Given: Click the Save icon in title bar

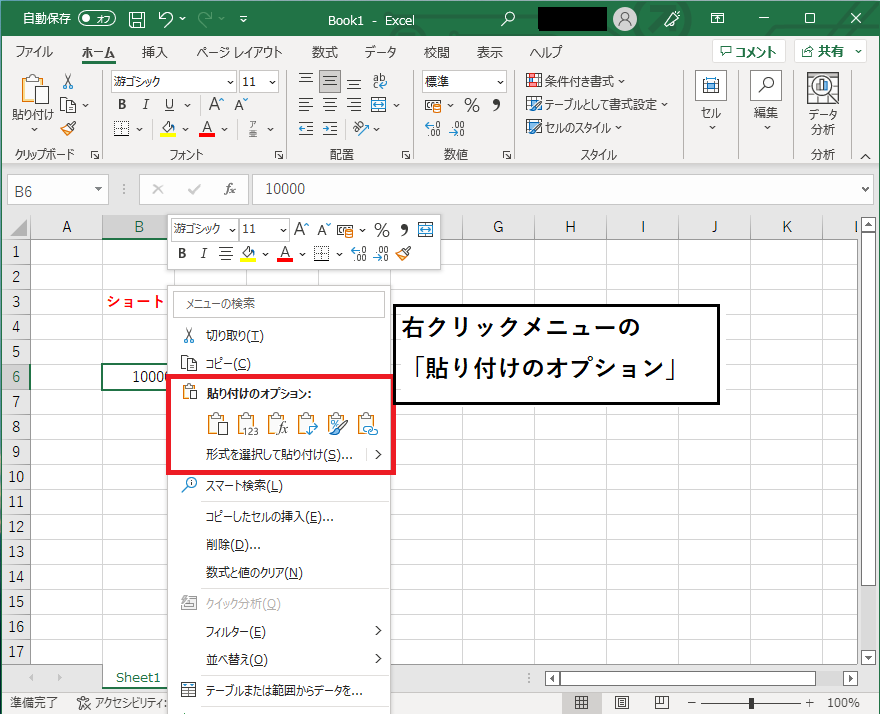Looking at the screenshot, I should click(x=137, y=20).
